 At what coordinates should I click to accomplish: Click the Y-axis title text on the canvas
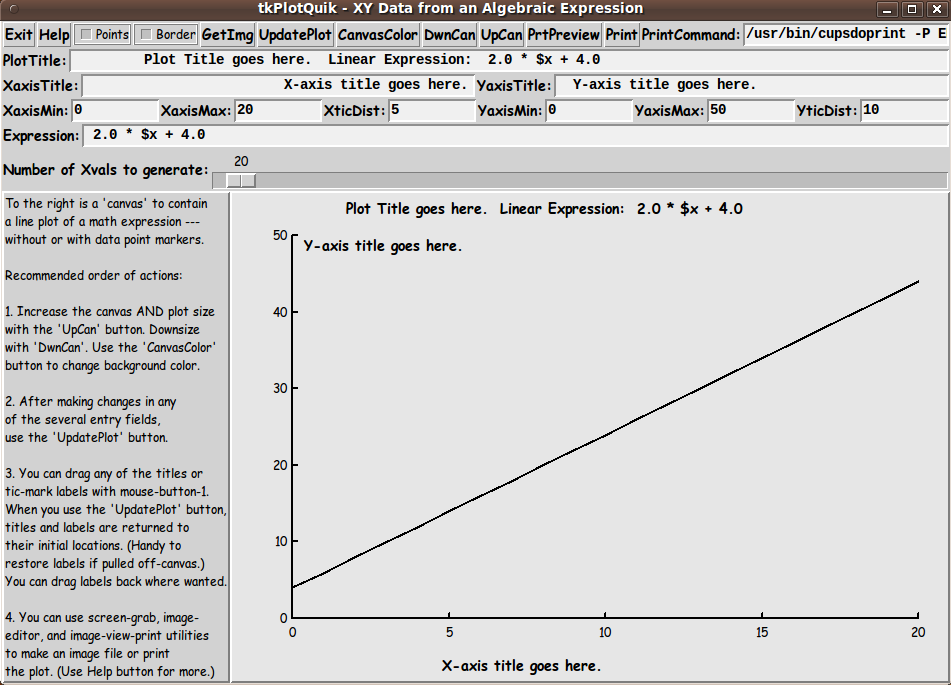pos(383,246)
